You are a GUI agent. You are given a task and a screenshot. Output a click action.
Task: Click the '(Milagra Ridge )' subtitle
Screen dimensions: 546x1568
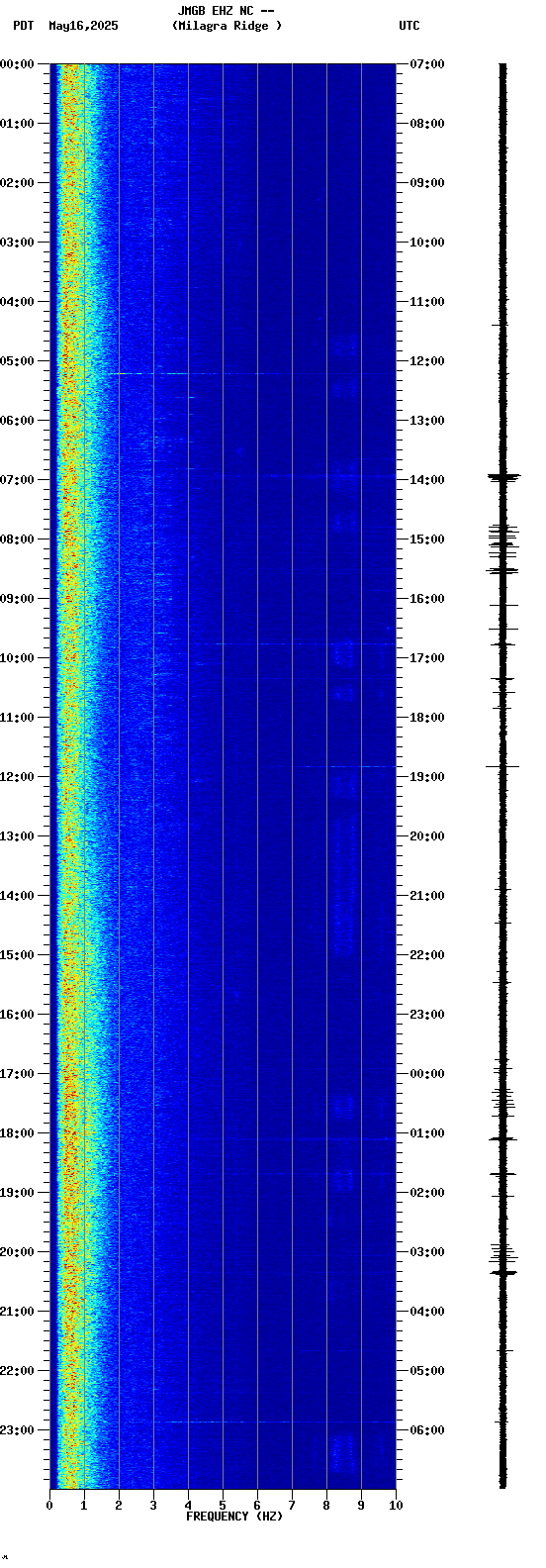227,26
